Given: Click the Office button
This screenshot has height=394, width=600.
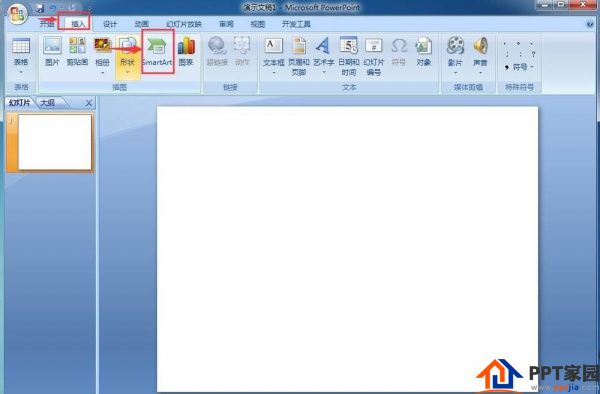Looking at the screenshot, I should pos(17,14).
